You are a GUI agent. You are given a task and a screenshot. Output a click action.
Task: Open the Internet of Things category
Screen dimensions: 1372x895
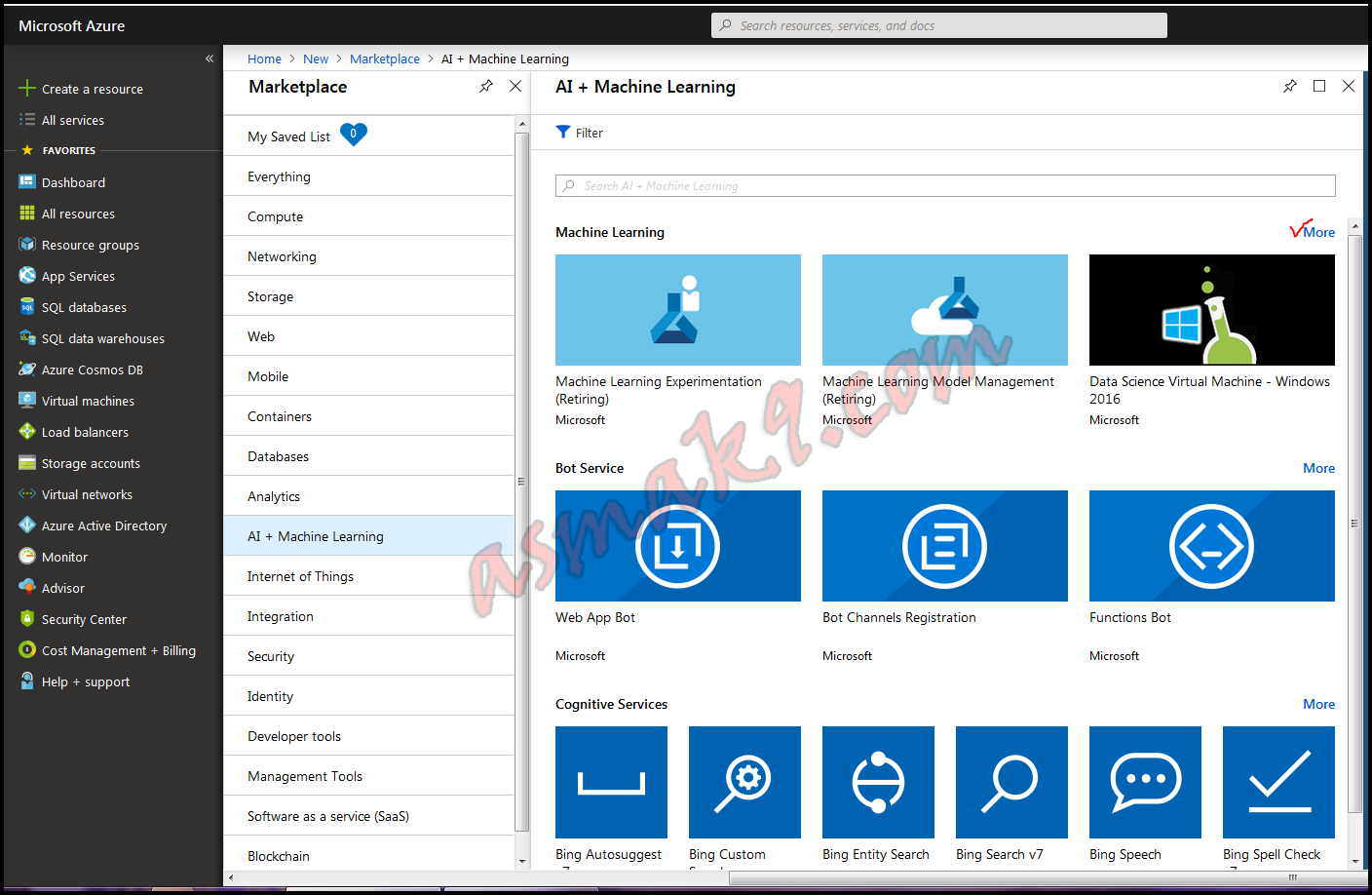[302, 575]
